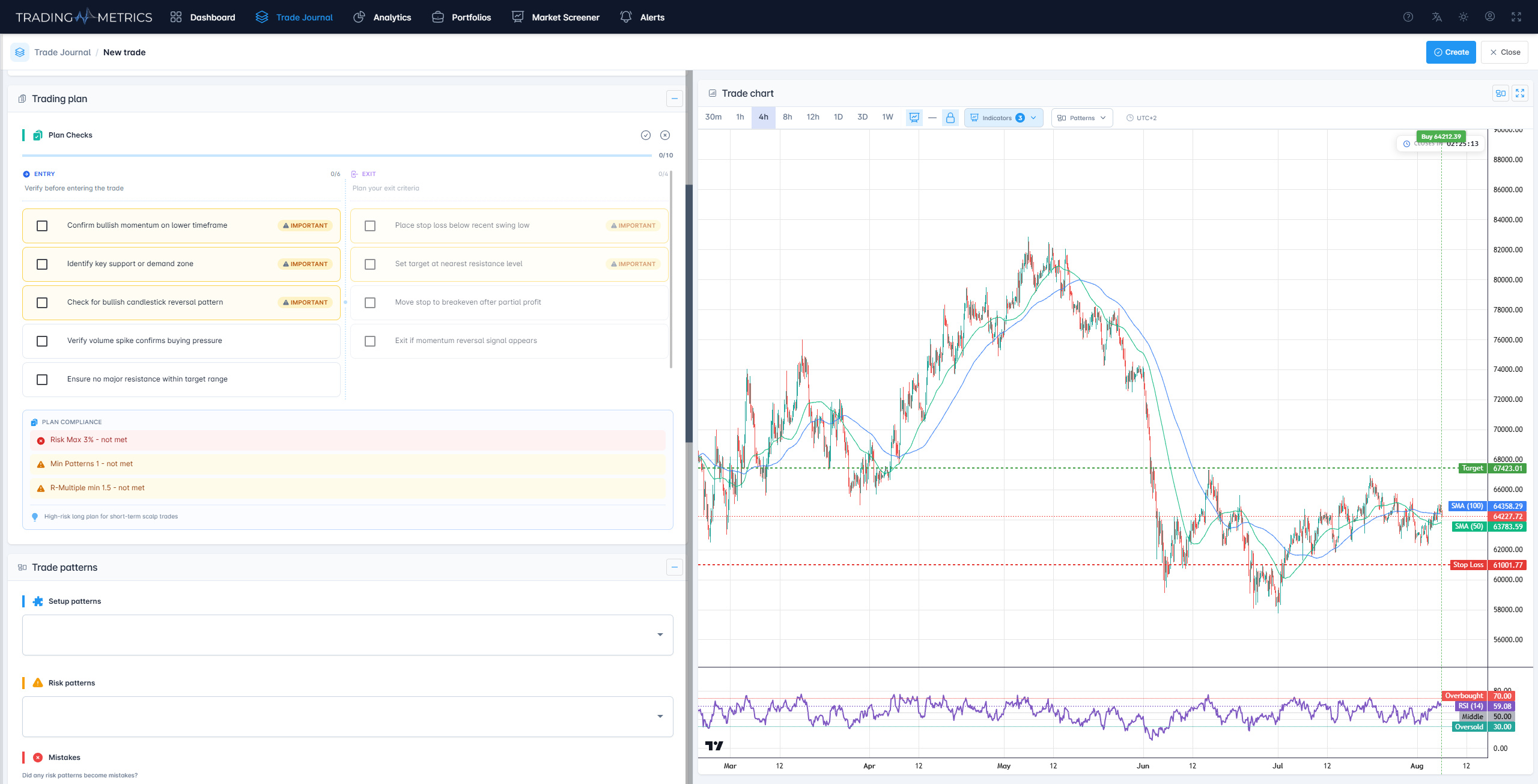The image size is (1538, 784).
Task: Collapse the Trading plan section
Action: [675, 99]
